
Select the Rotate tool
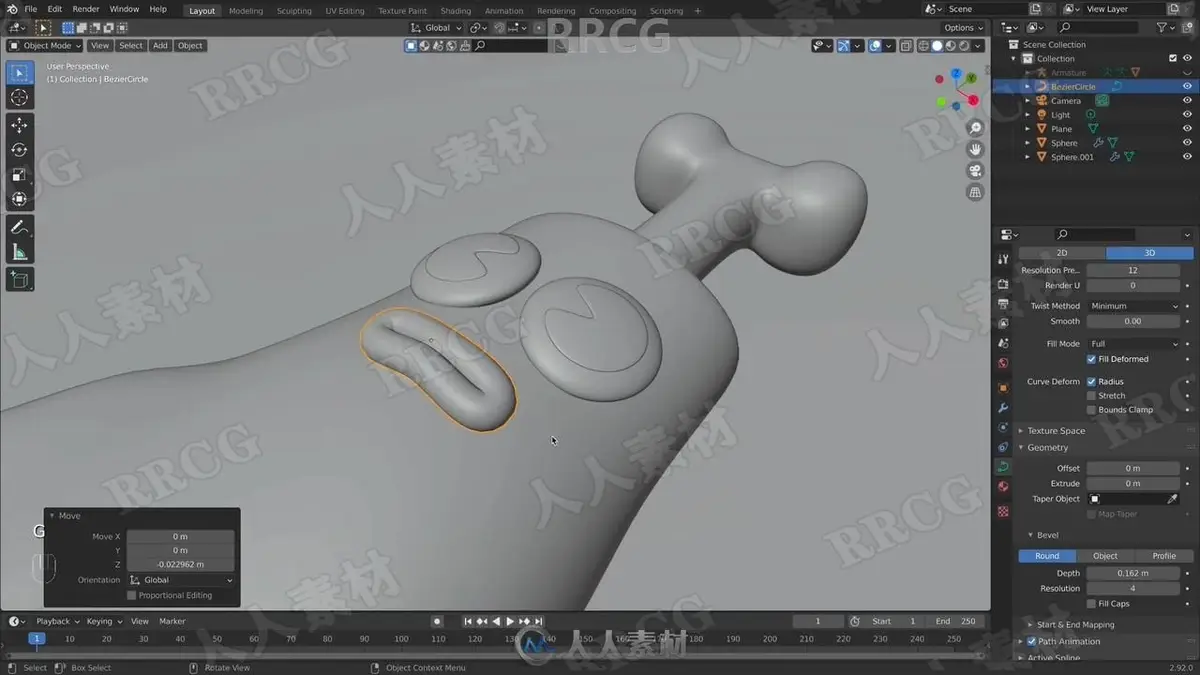pyautogui.click(x=19, y=150)
